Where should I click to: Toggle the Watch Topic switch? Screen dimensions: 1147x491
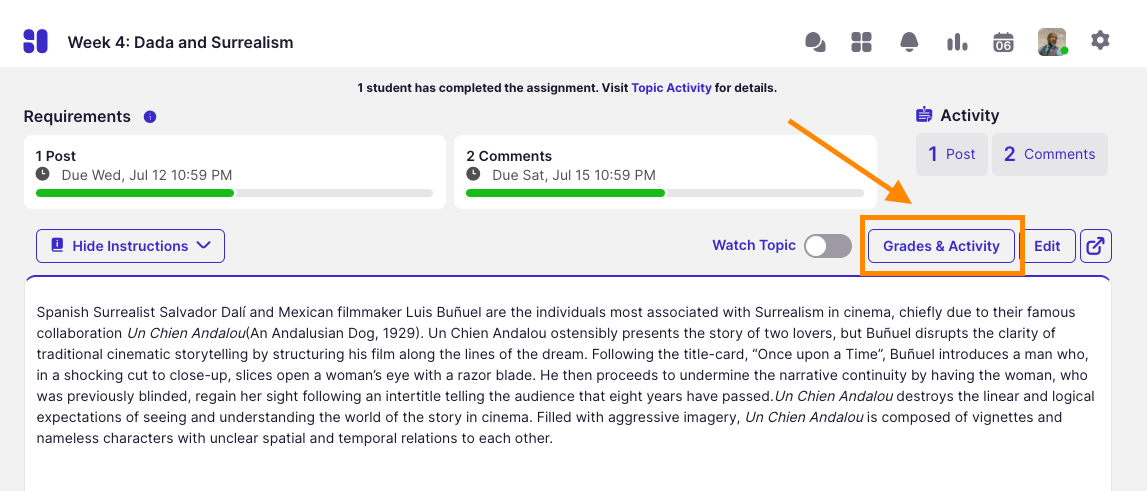828,246
